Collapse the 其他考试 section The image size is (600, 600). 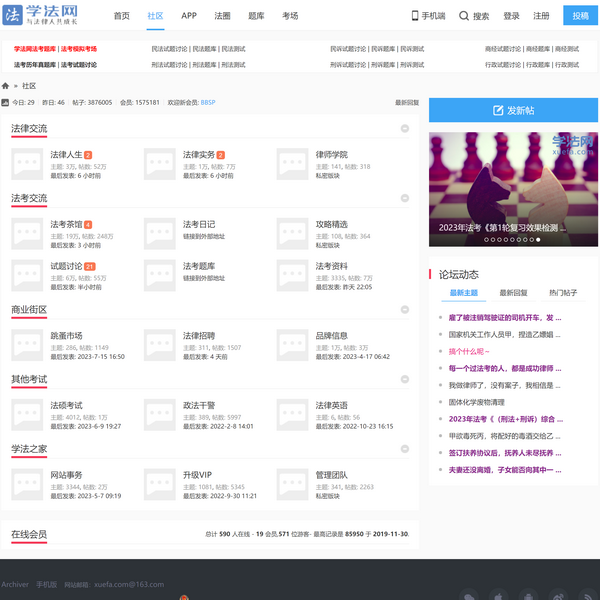[x=405, y=379]
